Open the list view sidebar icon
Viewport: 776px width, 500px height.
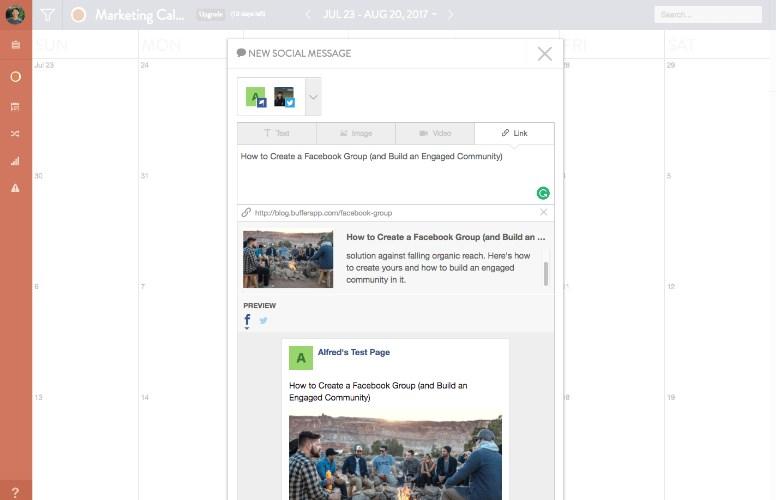coord(15,106)
